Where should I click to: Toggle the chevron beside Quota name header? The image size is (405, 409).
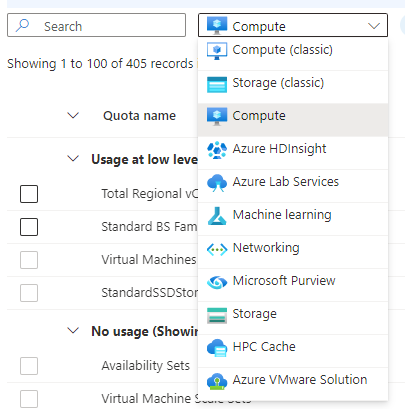73,115
